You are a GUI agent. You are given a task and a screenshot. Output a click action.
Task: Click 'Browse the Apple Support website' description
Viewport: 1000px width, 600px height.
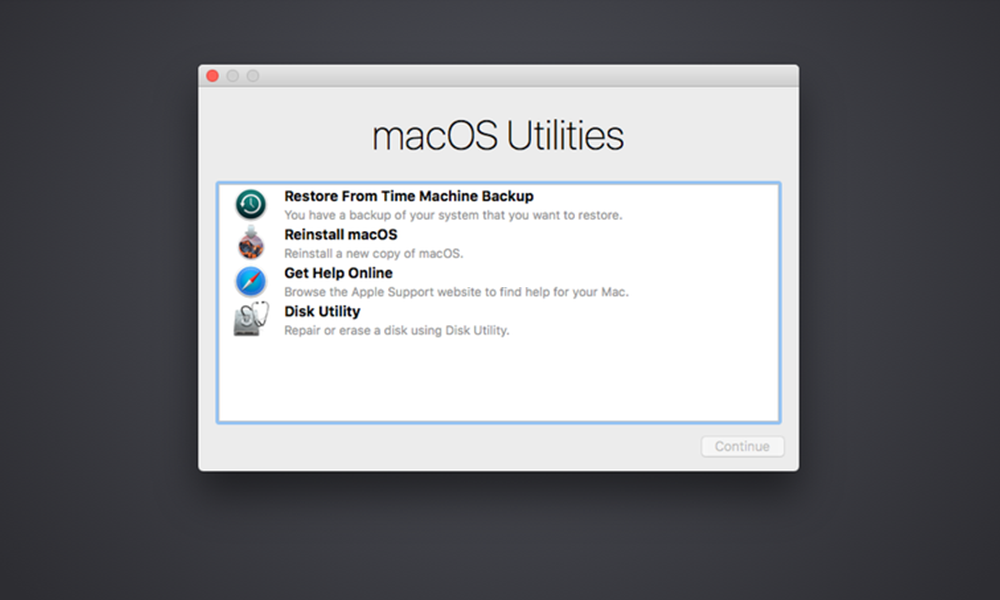pos(456,292)
